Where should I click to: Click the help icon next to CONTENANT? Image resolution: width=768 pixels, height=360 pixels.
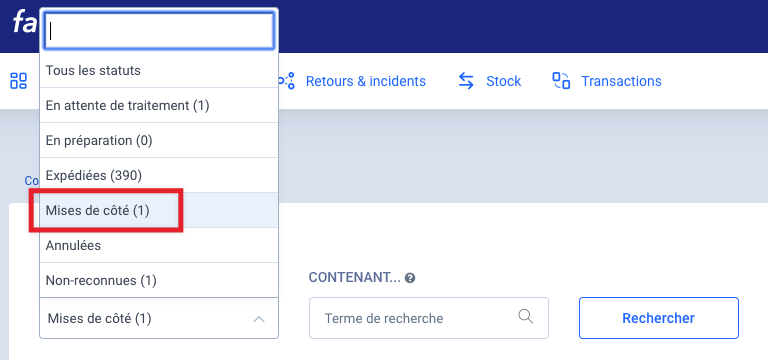point(410,278)
